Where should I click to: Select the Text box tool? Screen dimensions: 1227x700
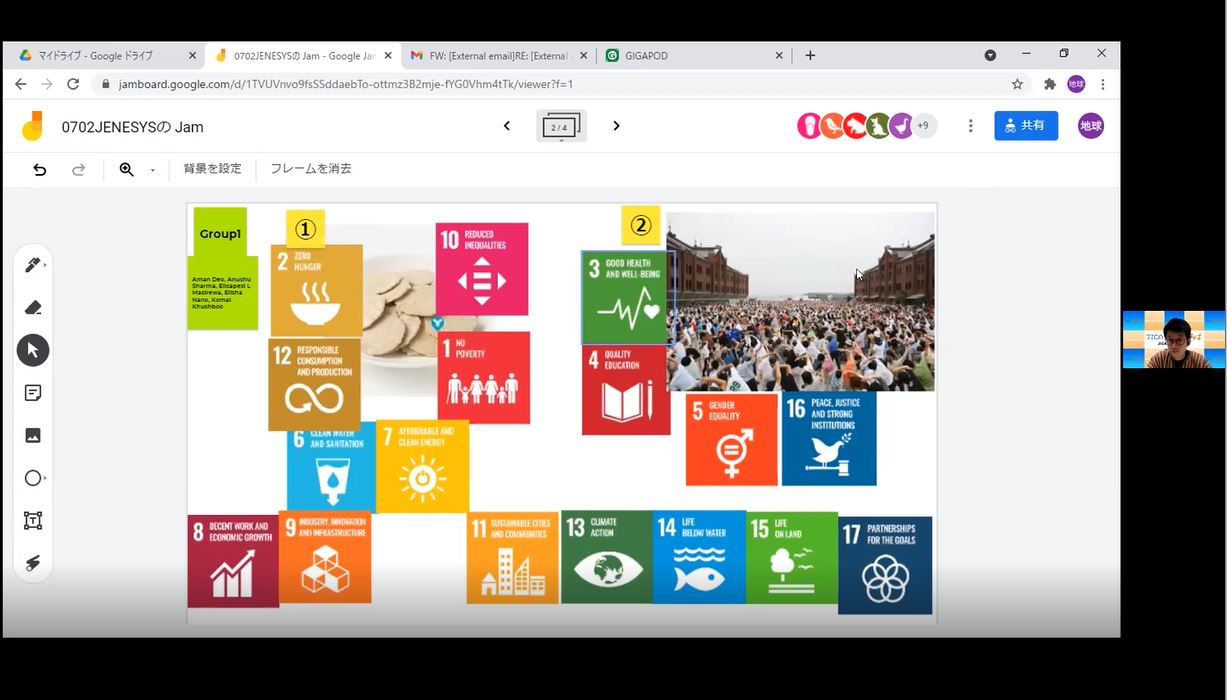[x=32, y=521]
